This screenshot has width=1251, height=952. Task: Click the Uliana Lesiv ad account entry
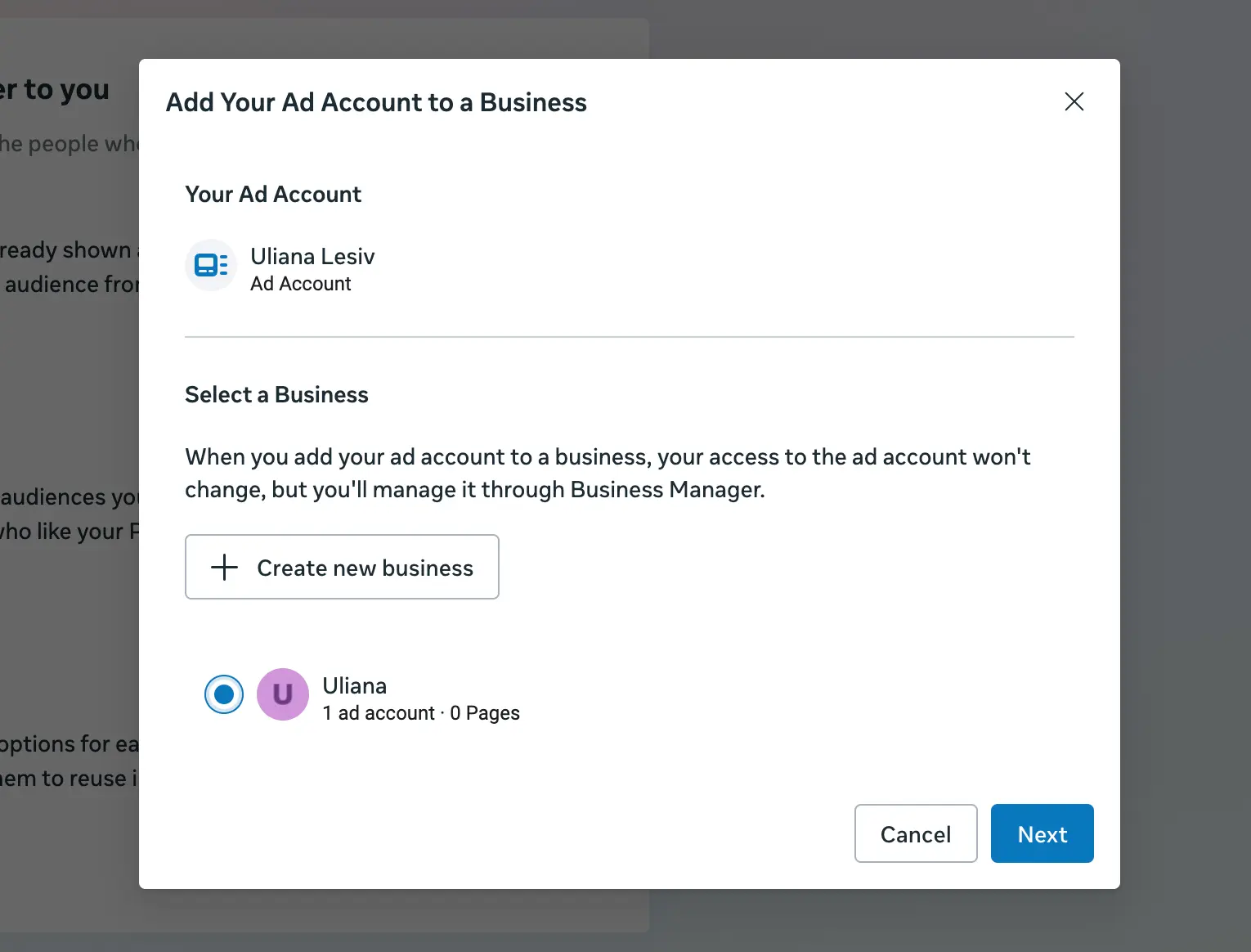point(312,268)
